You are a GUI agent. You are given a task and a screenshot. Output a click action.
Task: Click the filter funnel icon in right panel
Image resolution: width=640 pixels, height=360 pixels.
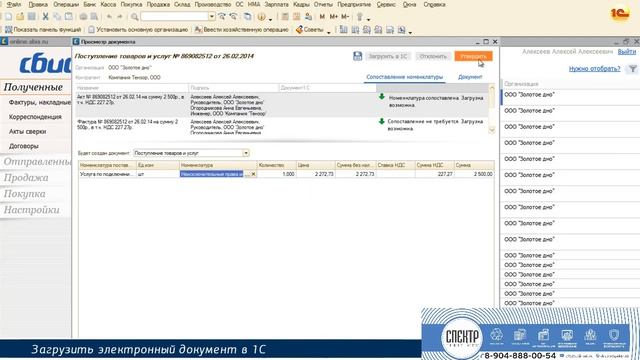click(x=632, y=69)
